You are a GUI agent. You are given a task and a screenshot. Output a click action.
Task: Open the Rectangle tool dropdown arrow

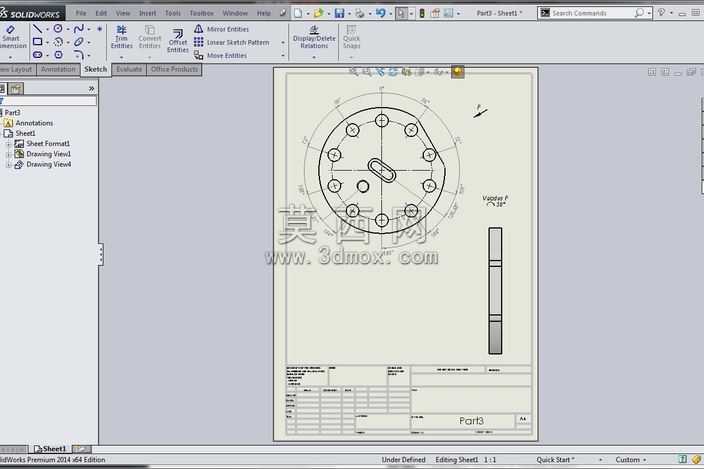[47, 42]
